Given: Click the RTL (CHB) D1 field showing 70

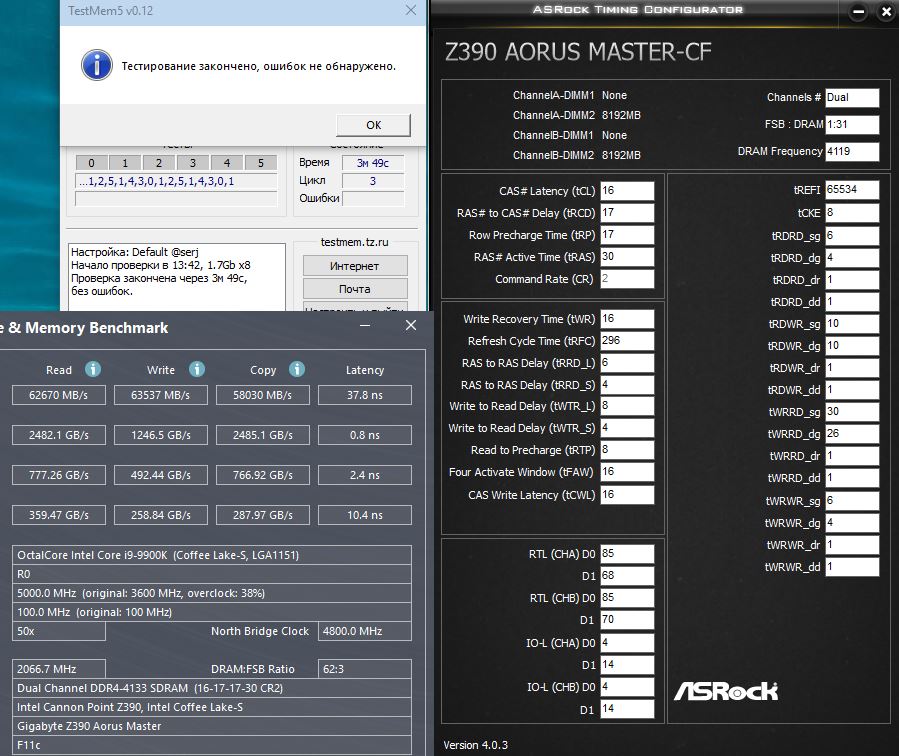Looking at the screenshot, I should [x=627, y=620].
